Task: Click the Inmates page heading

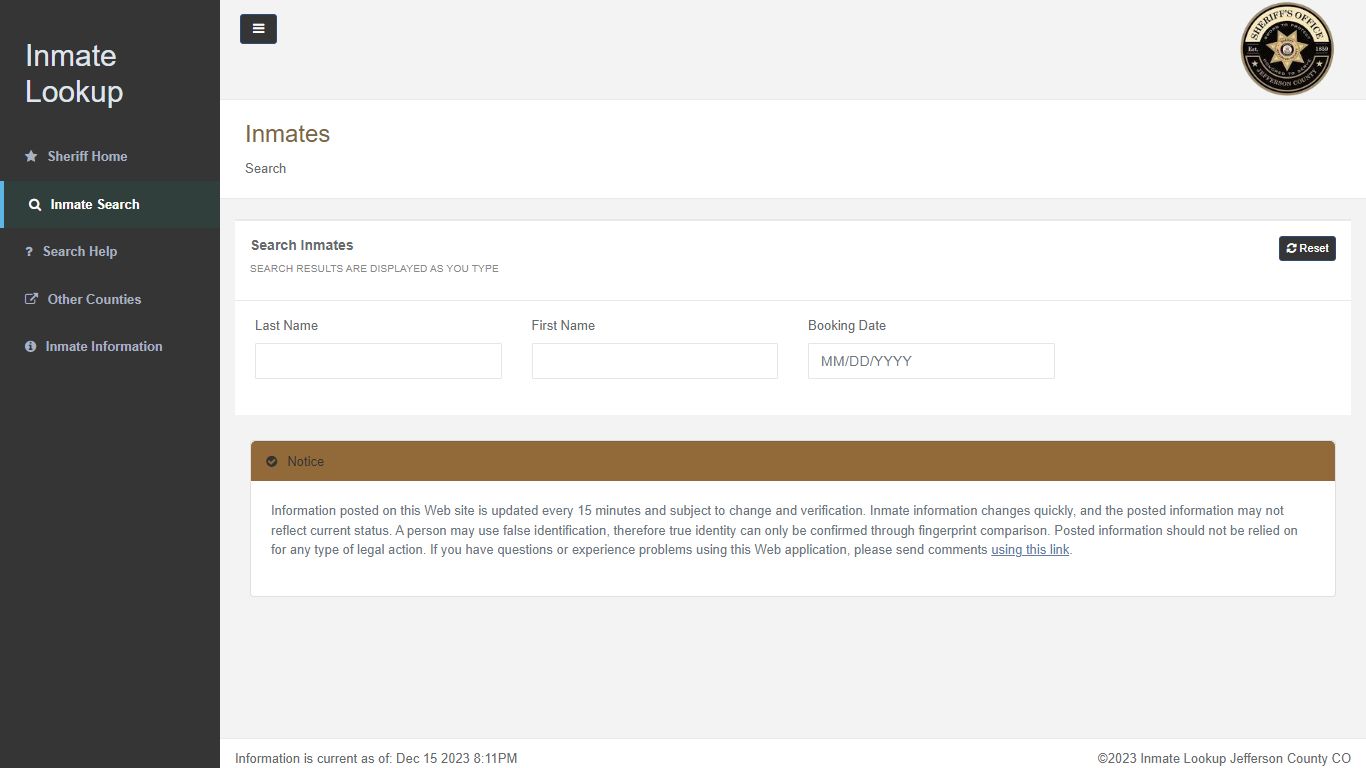Action: click(287, 133)
